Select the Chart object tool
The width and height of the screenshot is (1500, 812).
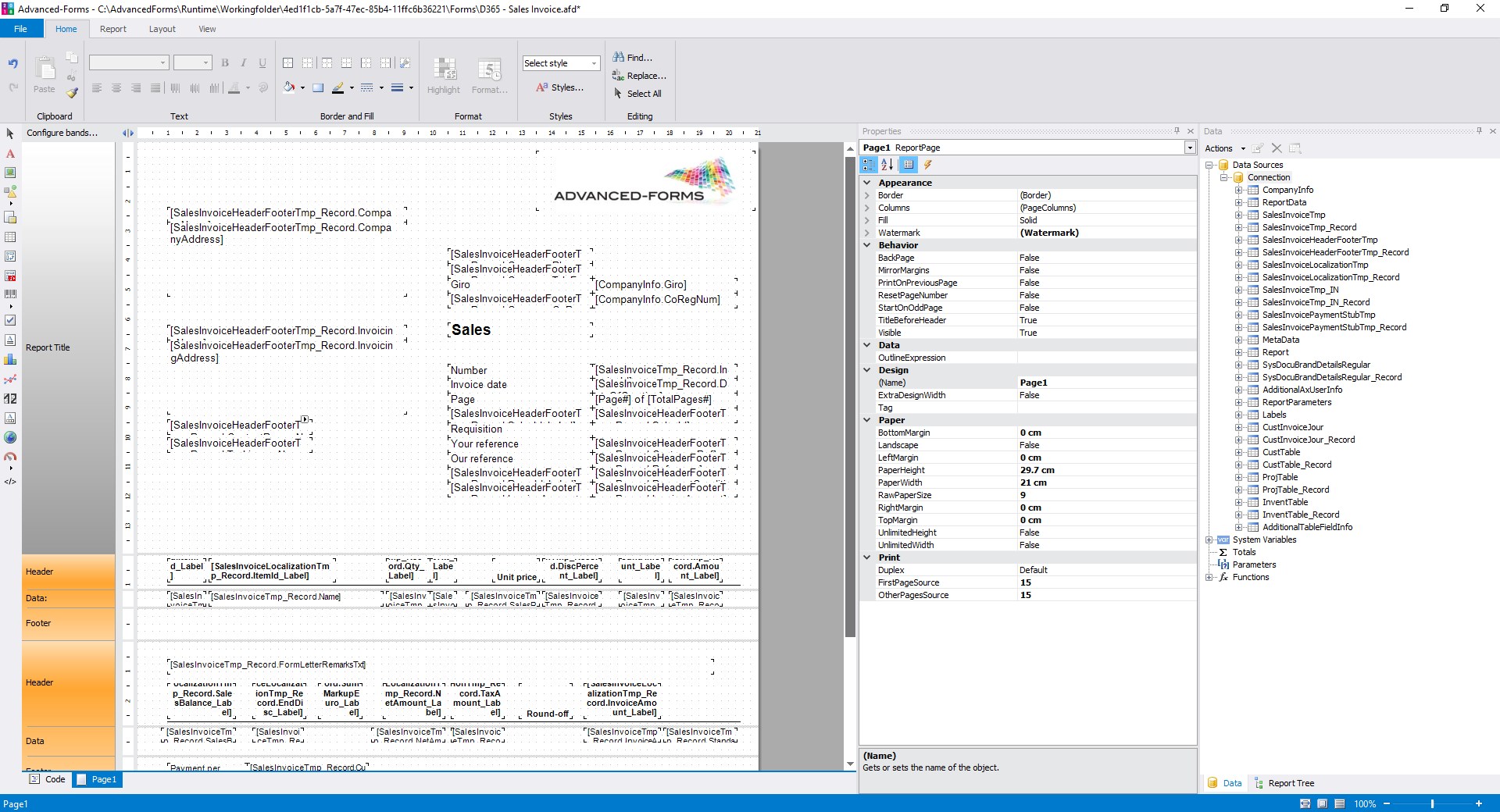(10, 359)
